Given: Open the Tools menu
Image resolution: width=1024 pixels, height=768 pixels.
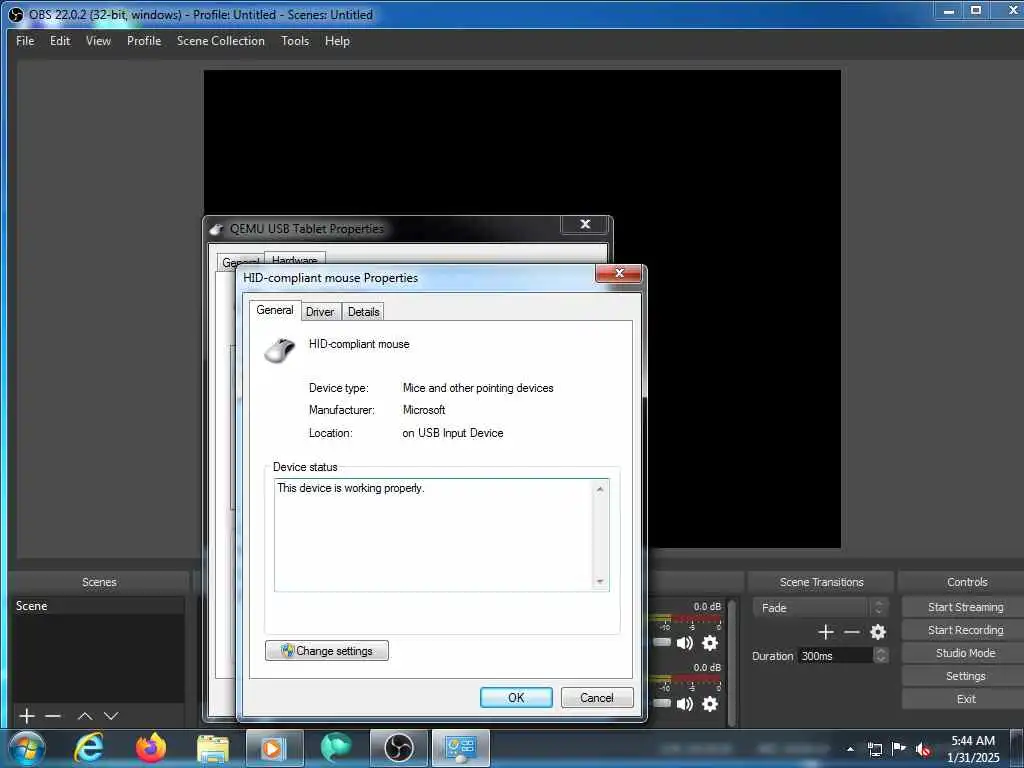Looking at the screenshot, I should 295,40.
